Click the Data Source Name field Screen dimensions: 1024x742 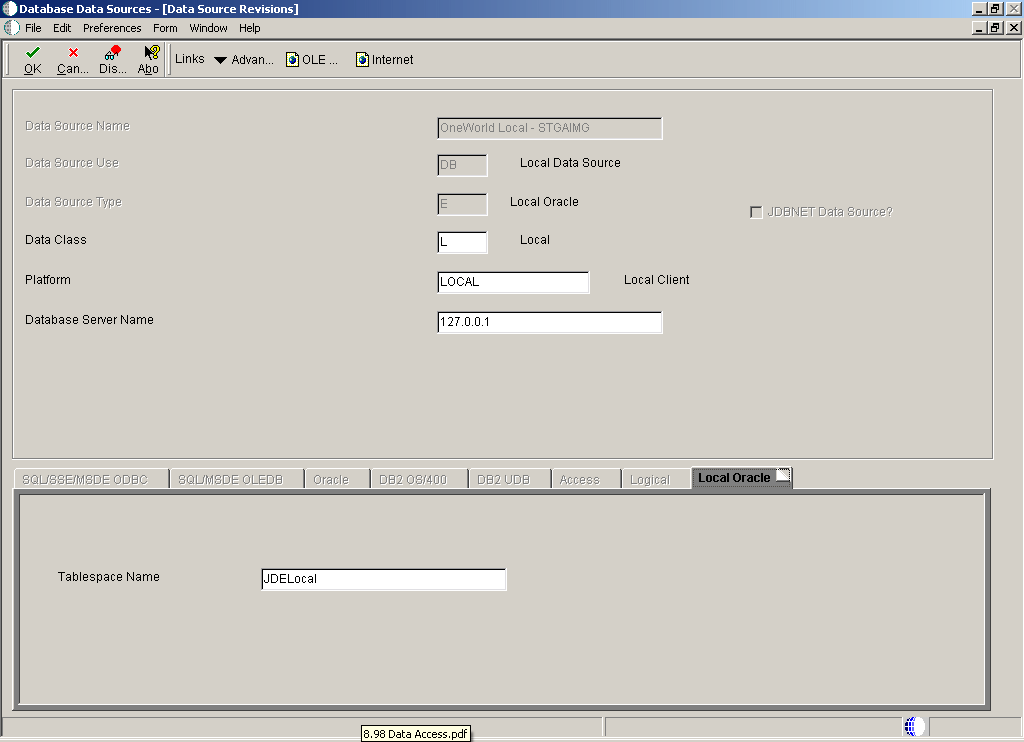550,128
